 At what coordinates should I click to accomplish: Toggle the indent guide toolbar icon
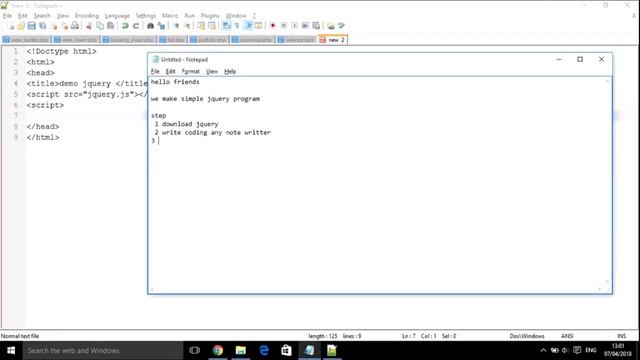coord(248,26)
